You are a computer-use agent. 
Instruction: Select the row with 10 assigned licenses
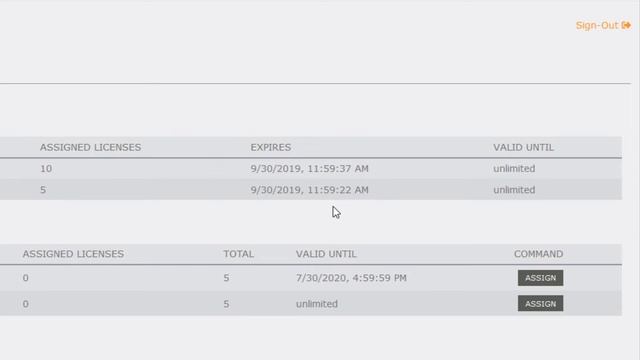coord(311,169)
